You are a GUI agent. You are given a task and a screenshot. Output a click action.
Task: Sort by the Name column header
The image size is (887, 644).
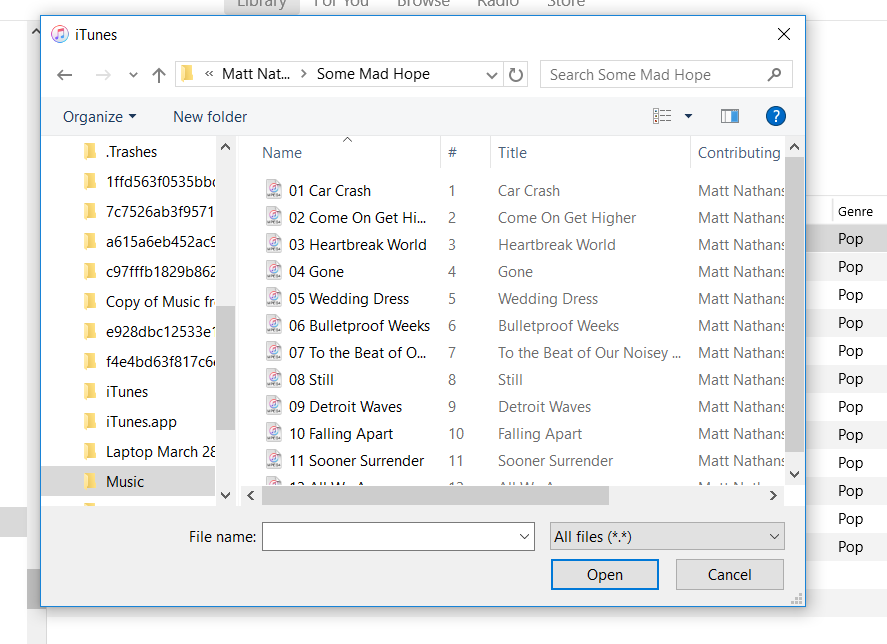coord(282,153)
